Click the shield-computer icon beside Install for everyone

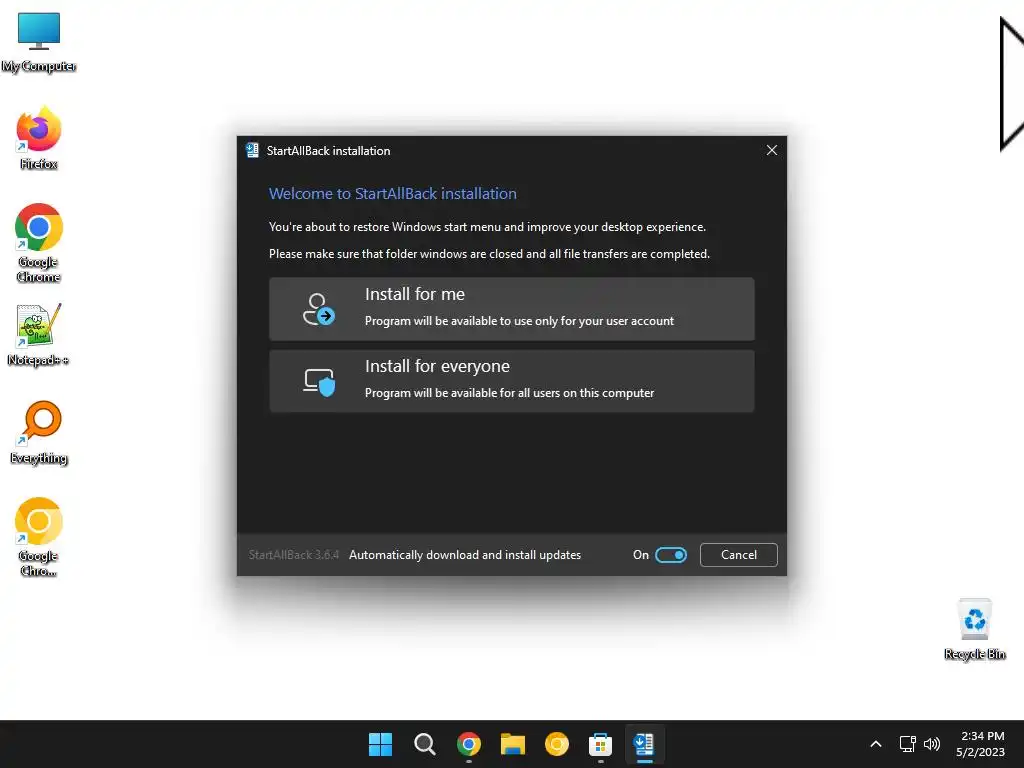click(x=319, y=382)
